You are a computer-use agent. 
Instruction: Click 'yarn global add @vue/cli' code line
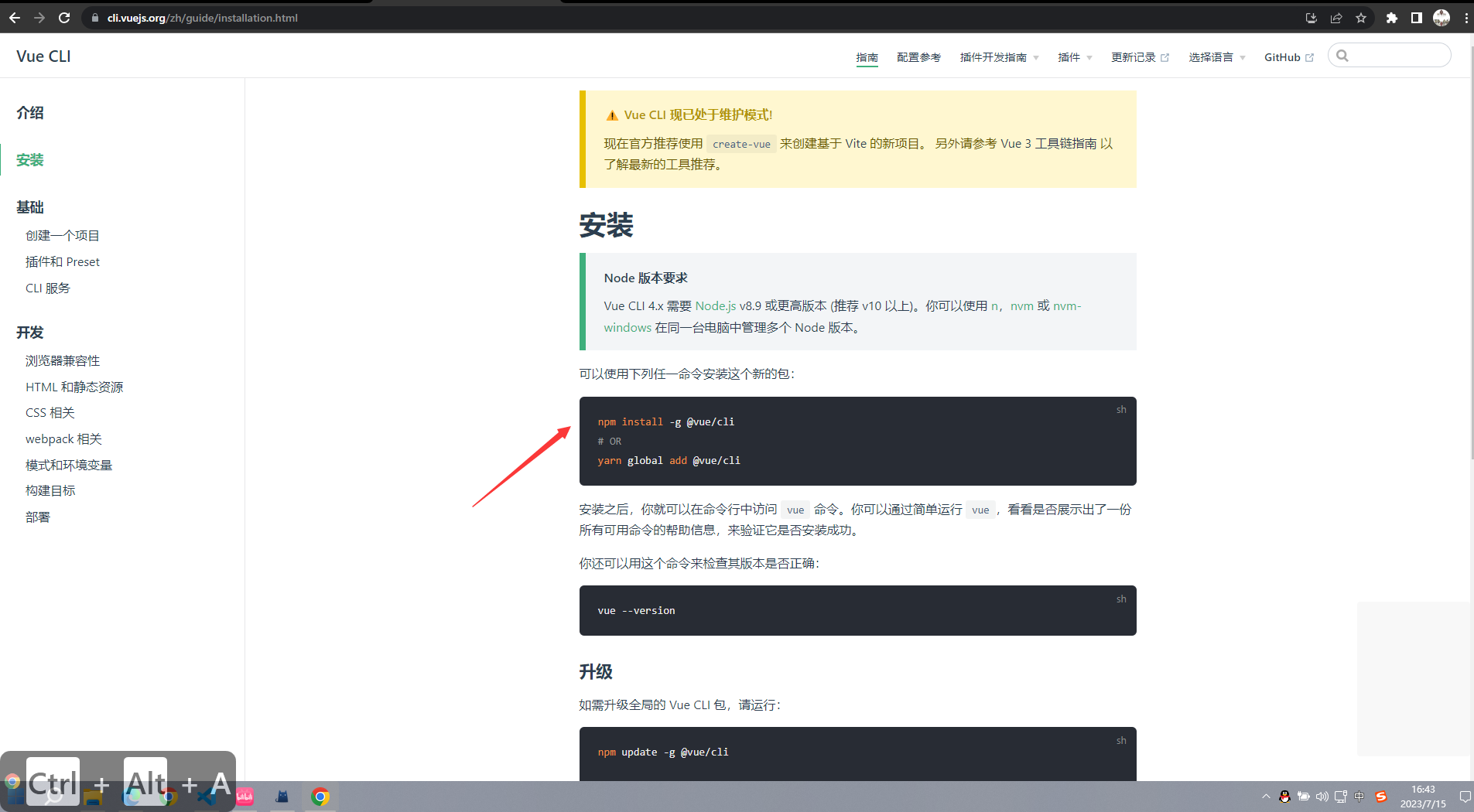pos(669,461)
